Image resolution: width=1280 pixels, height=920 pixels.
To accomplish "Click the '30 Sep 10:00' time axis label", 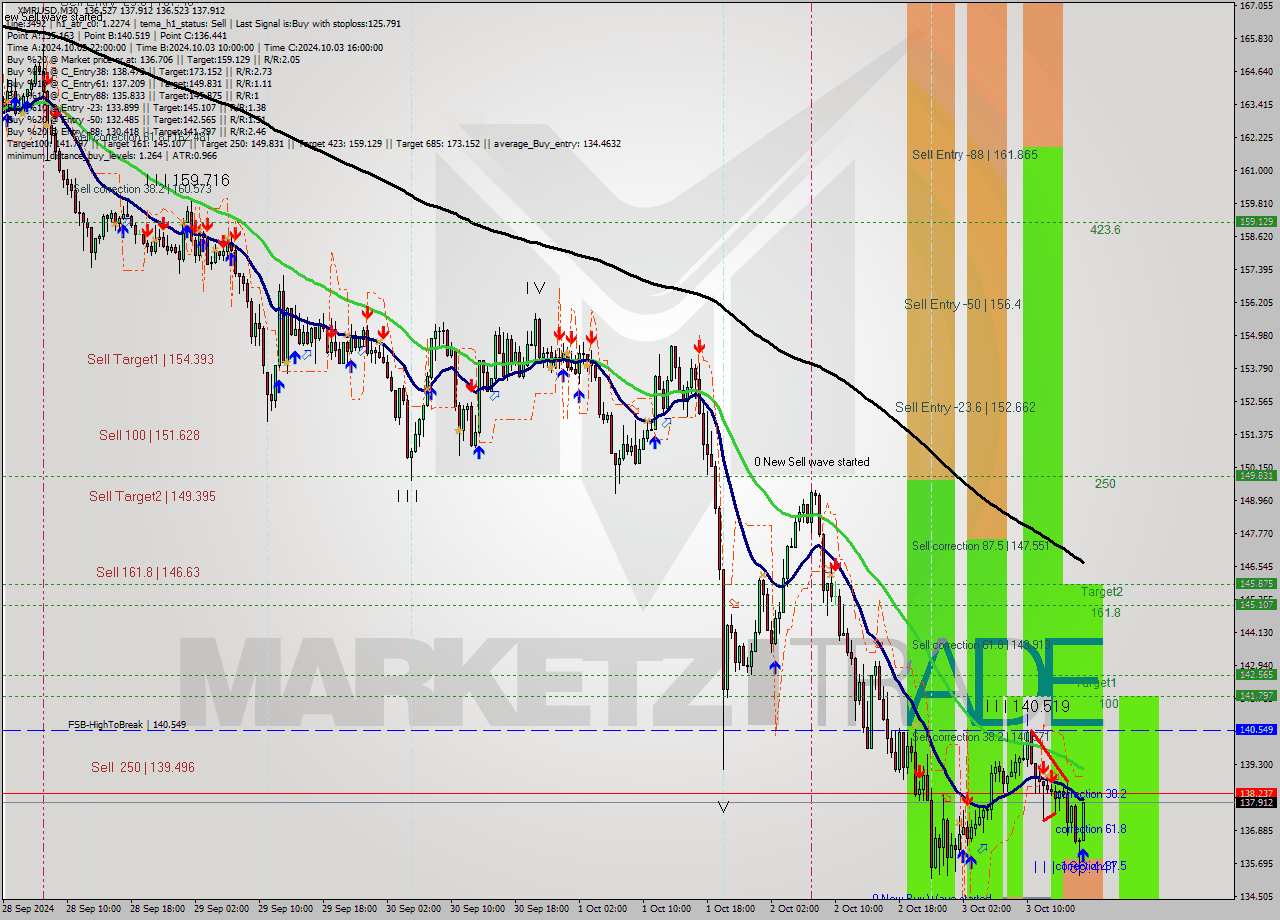I will click(x=477, y=909).
